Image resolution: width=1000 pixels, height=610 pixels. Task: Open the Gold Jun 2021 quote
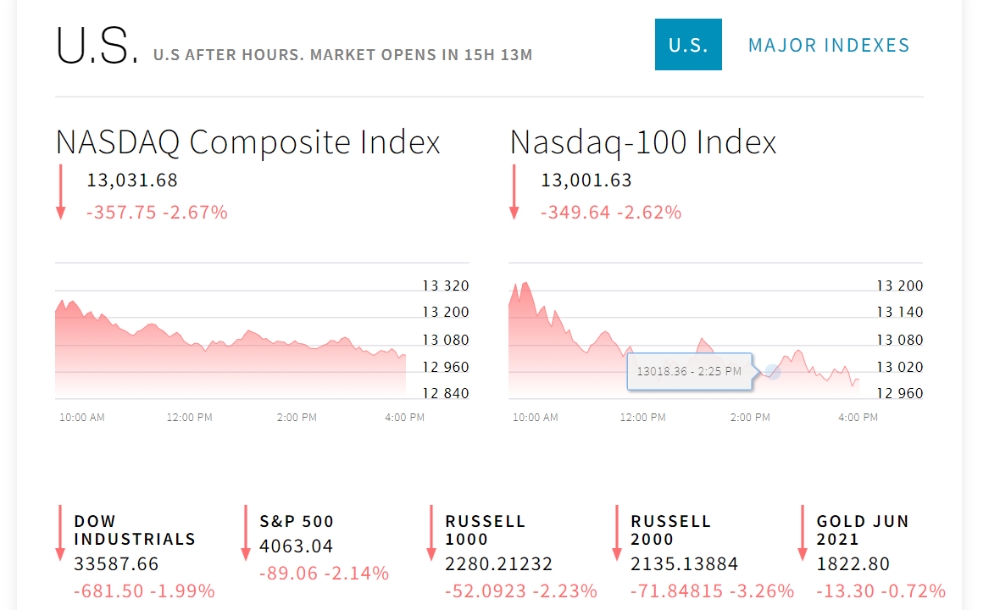pyautogui.click(x=862, y=530)
